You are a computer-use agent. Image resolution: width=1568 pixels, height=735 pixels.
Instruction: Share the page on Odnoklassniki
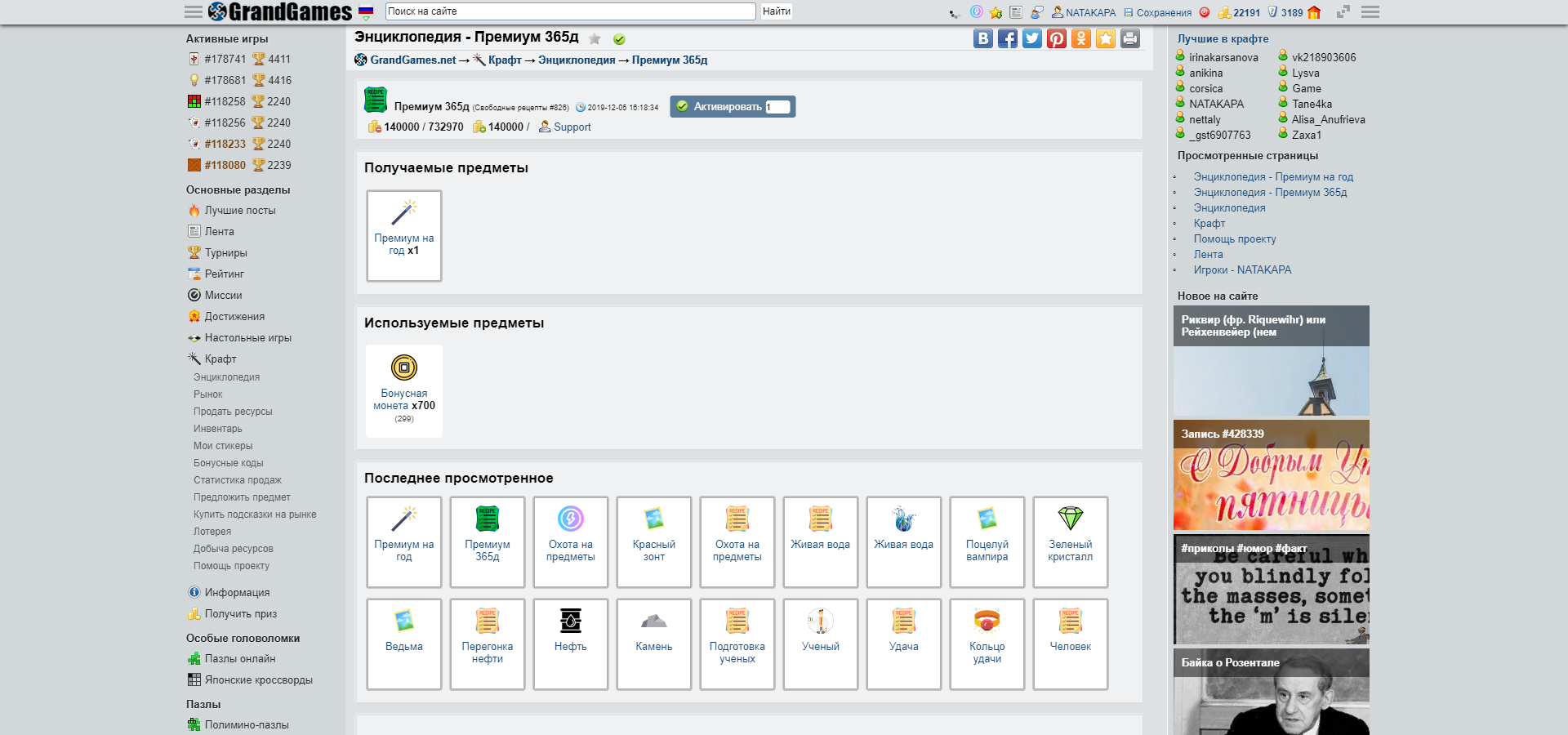1081,38
